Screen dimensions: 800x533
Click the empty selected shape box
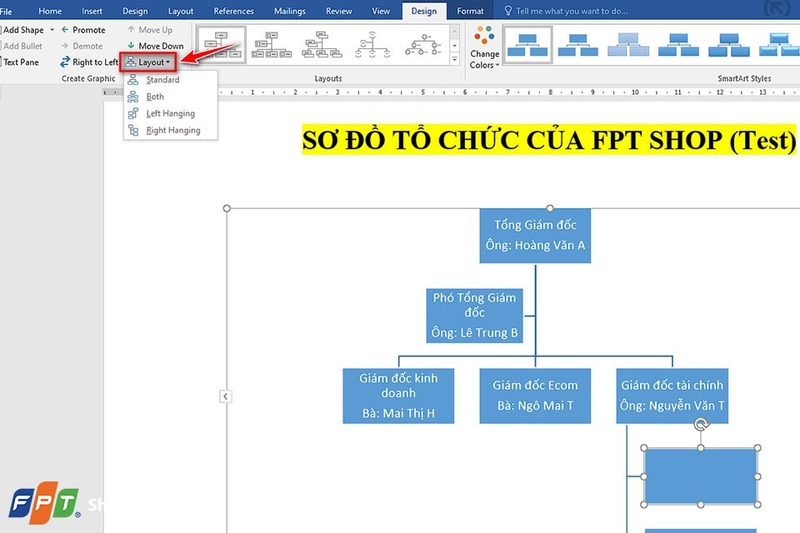701,476
